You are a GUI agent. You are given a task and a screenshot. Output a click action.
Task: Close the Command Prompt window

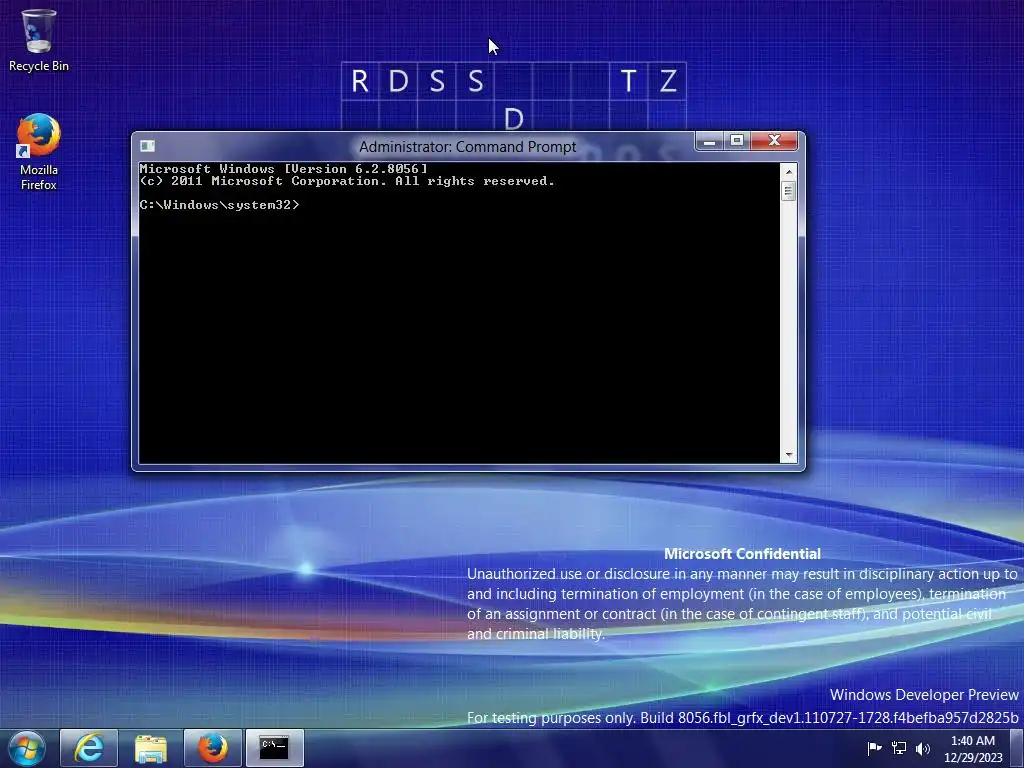click(775, 141)
